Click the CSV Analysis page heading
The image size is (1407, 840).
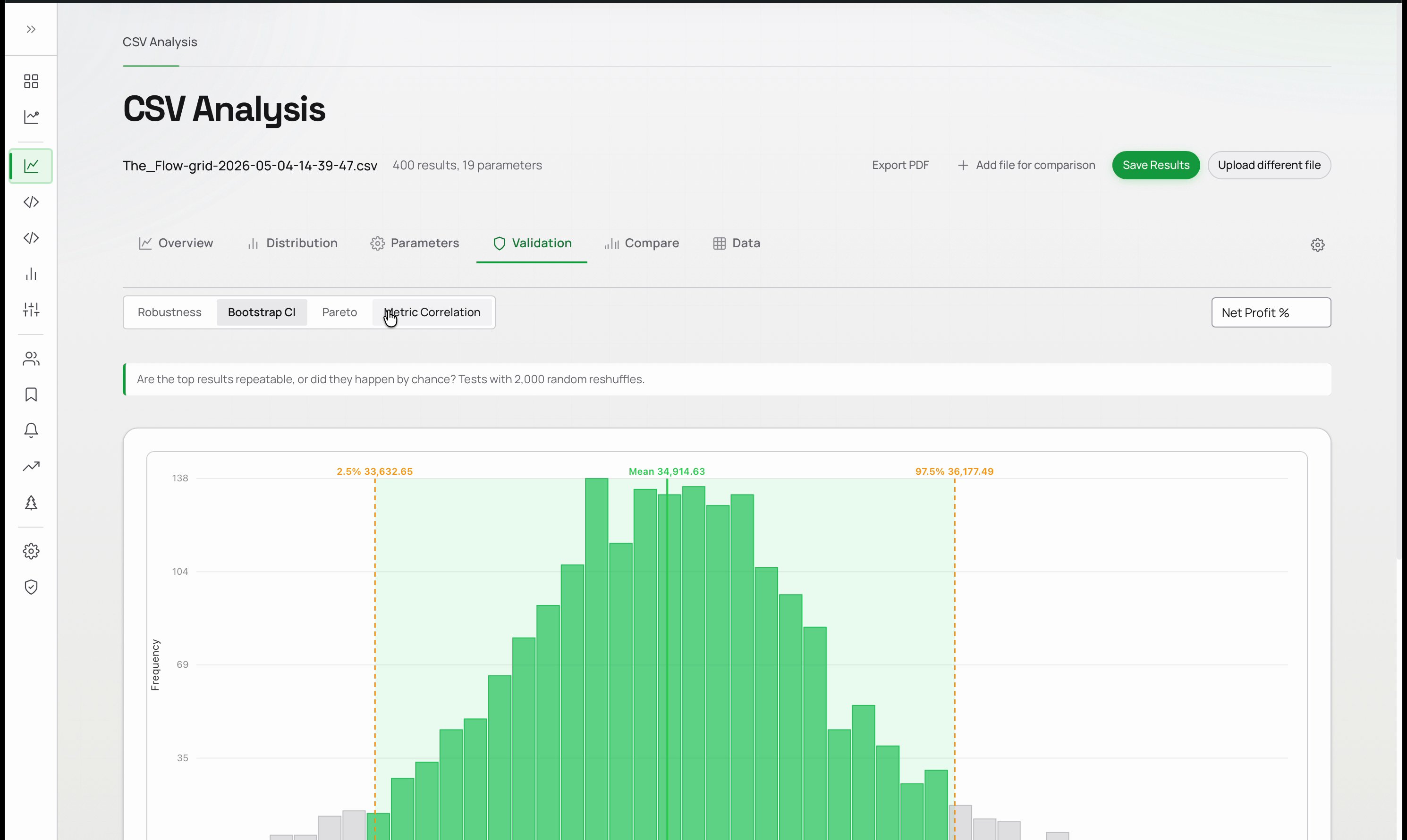point(224,109)
